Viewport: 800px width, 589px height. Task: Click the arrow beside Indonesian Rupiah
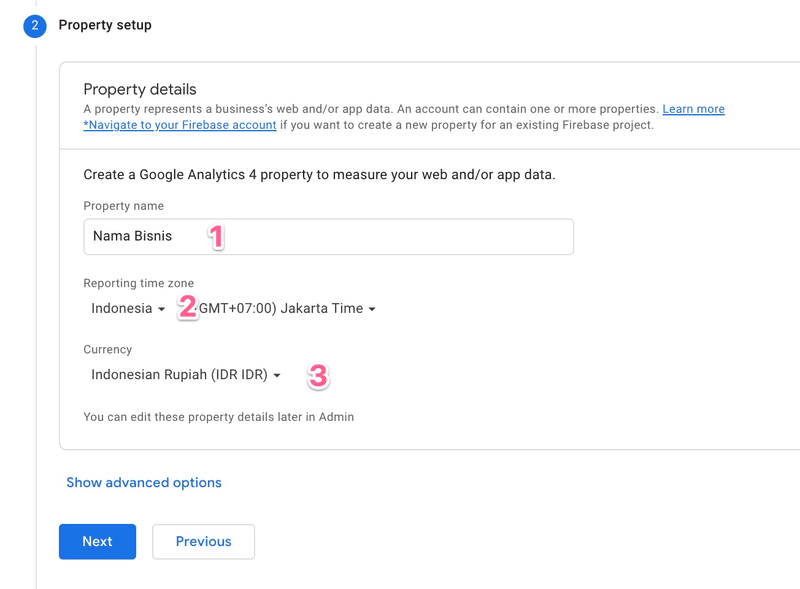[277, 376]
